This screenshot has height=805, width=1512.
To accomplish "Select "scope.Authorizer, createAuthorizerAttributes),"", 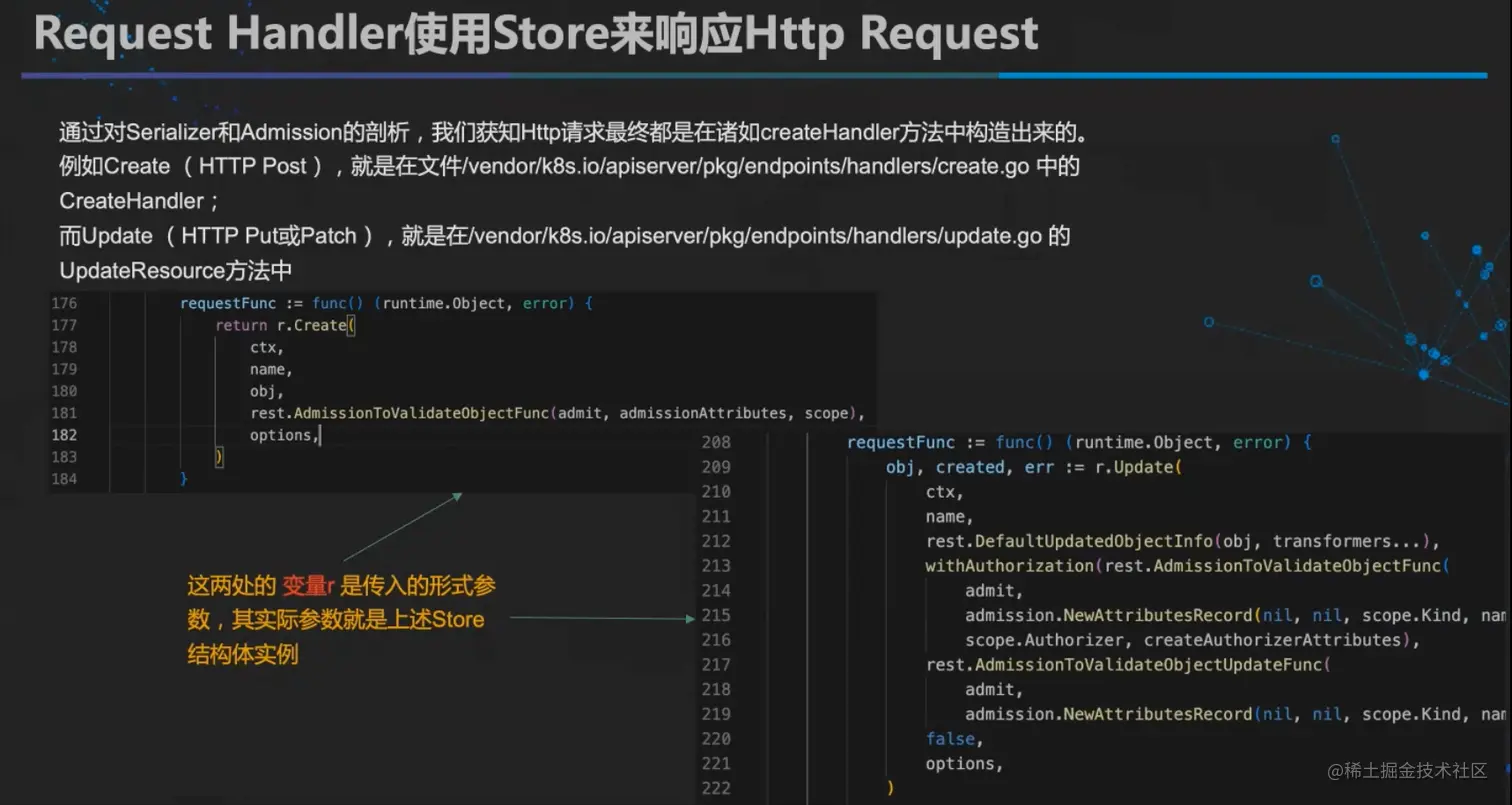I will pyautogui.click(x=1193, y=640).
